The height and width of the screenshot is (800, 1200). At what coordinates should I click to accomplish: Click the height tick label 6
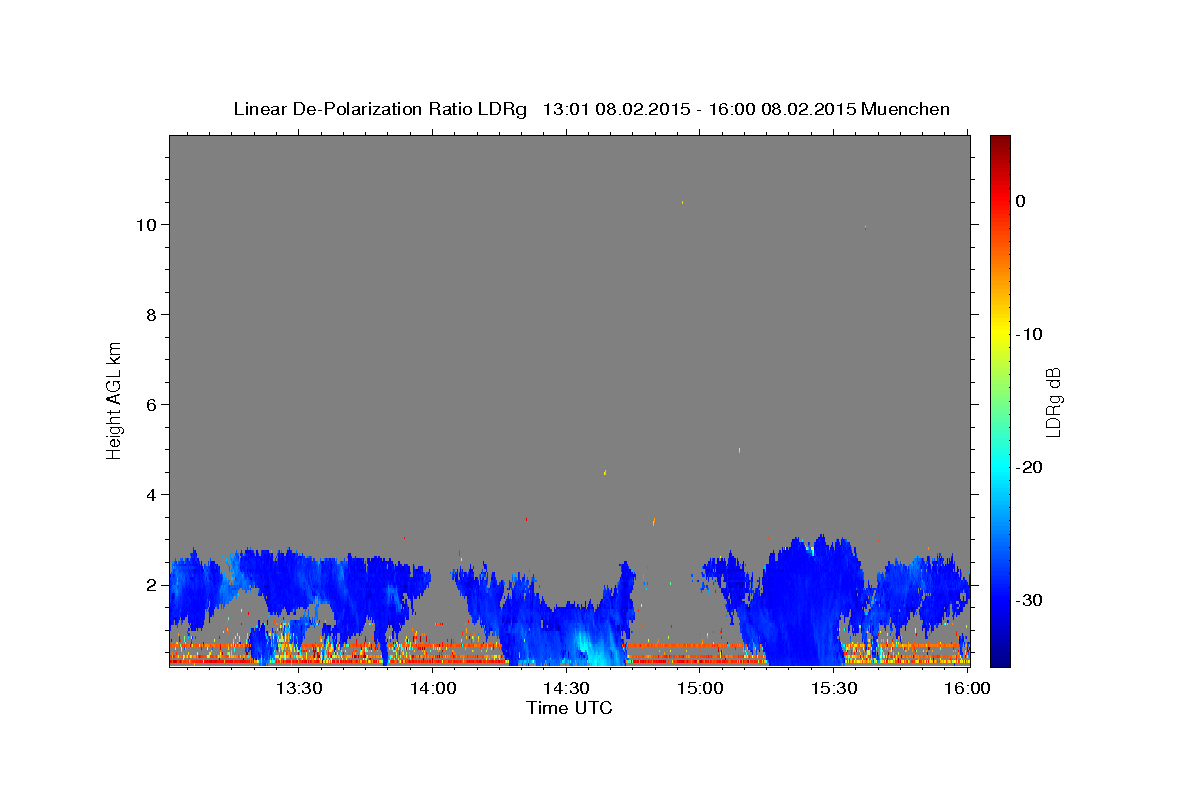pos(152,405)
